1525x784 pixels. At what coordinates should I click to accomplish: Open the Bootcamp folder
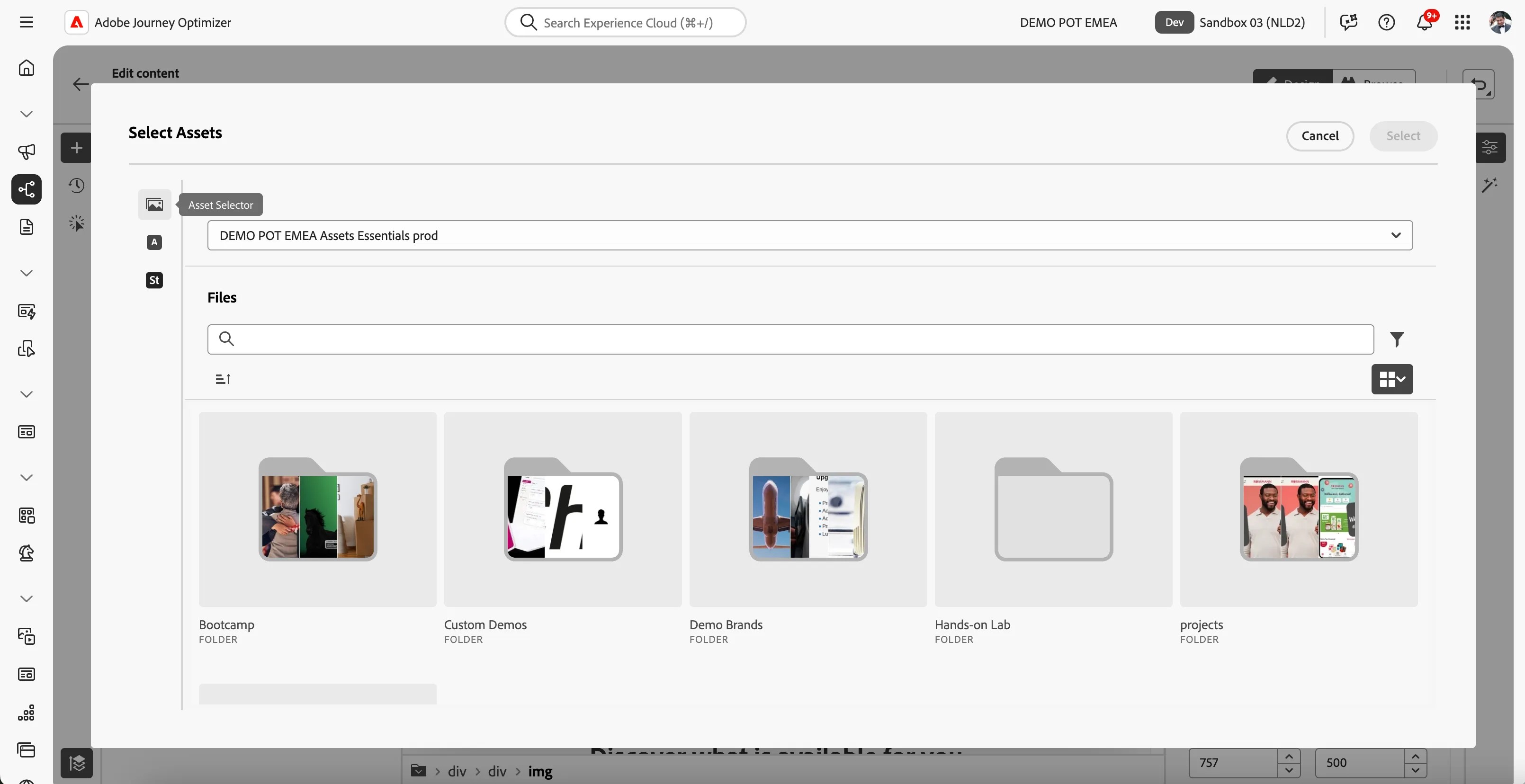(317, 509)
